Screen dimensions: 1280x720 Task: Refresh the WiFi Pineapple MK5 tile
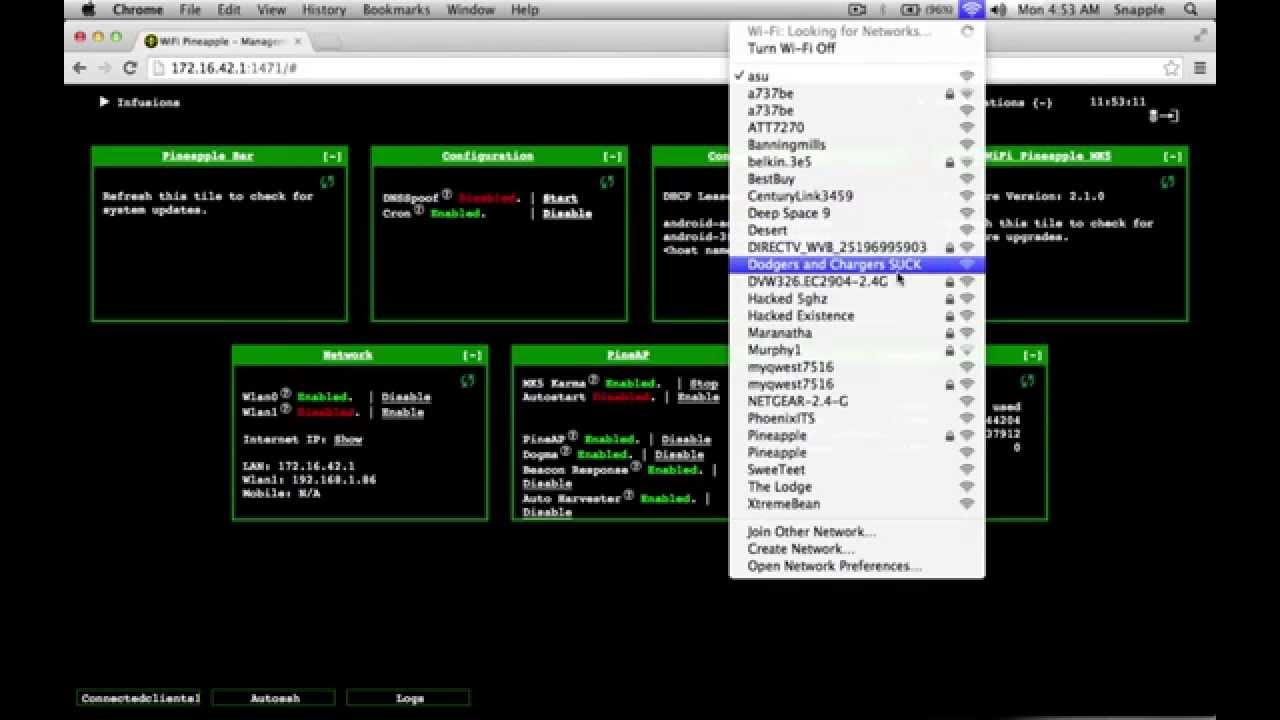pyautogui.click(x=1167, y=182)
